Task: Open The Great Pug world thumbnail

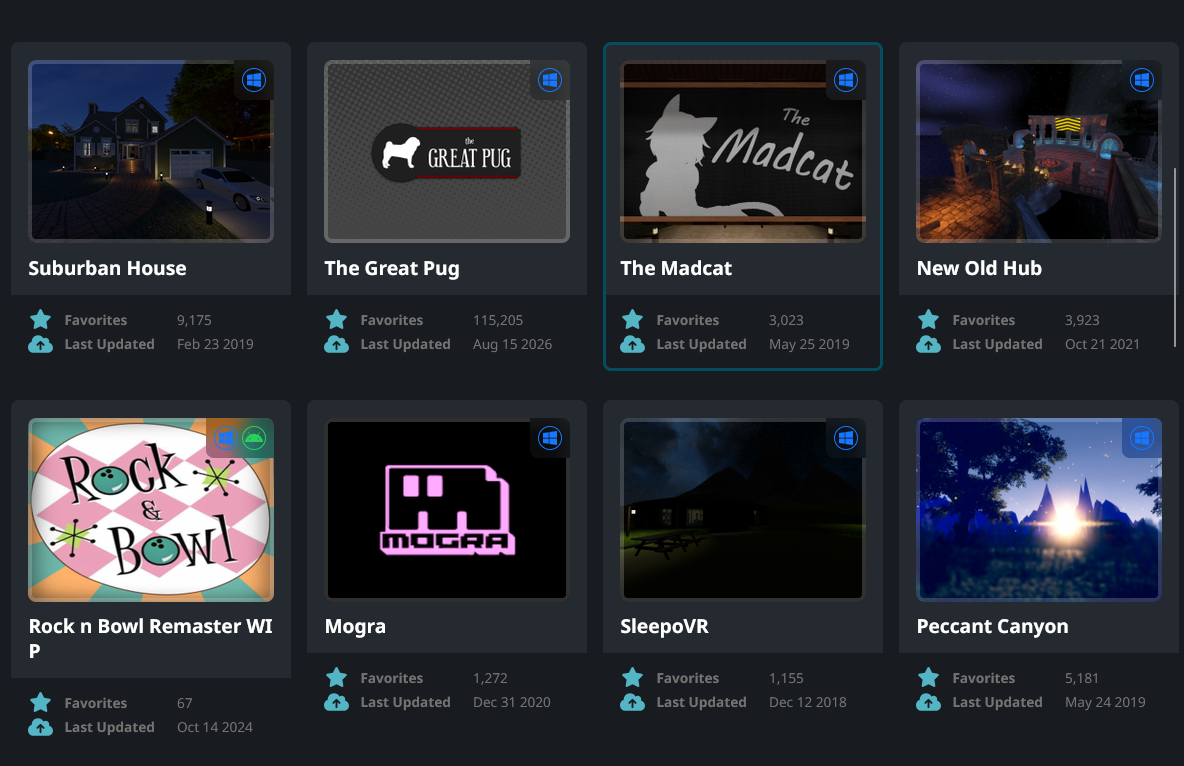Action: coord(447,151)
